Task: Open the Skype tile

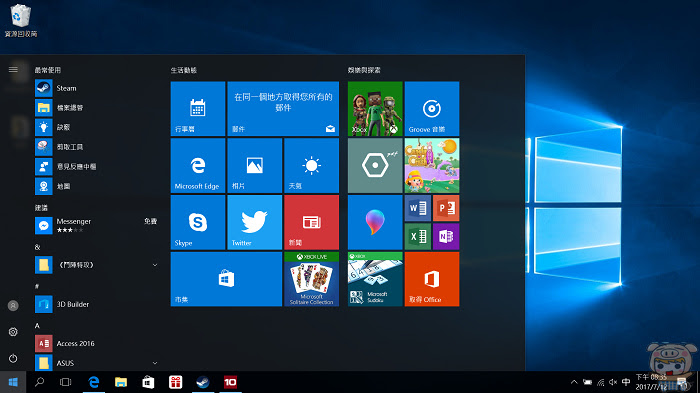Action: (198, 222)
